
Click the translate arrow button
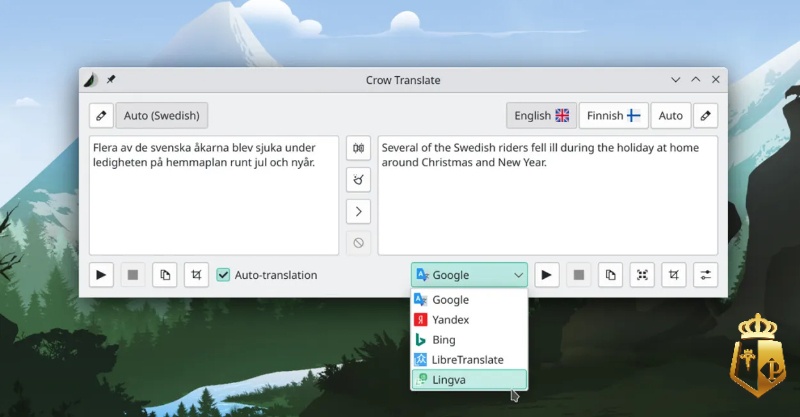click(x=358, y=211)
